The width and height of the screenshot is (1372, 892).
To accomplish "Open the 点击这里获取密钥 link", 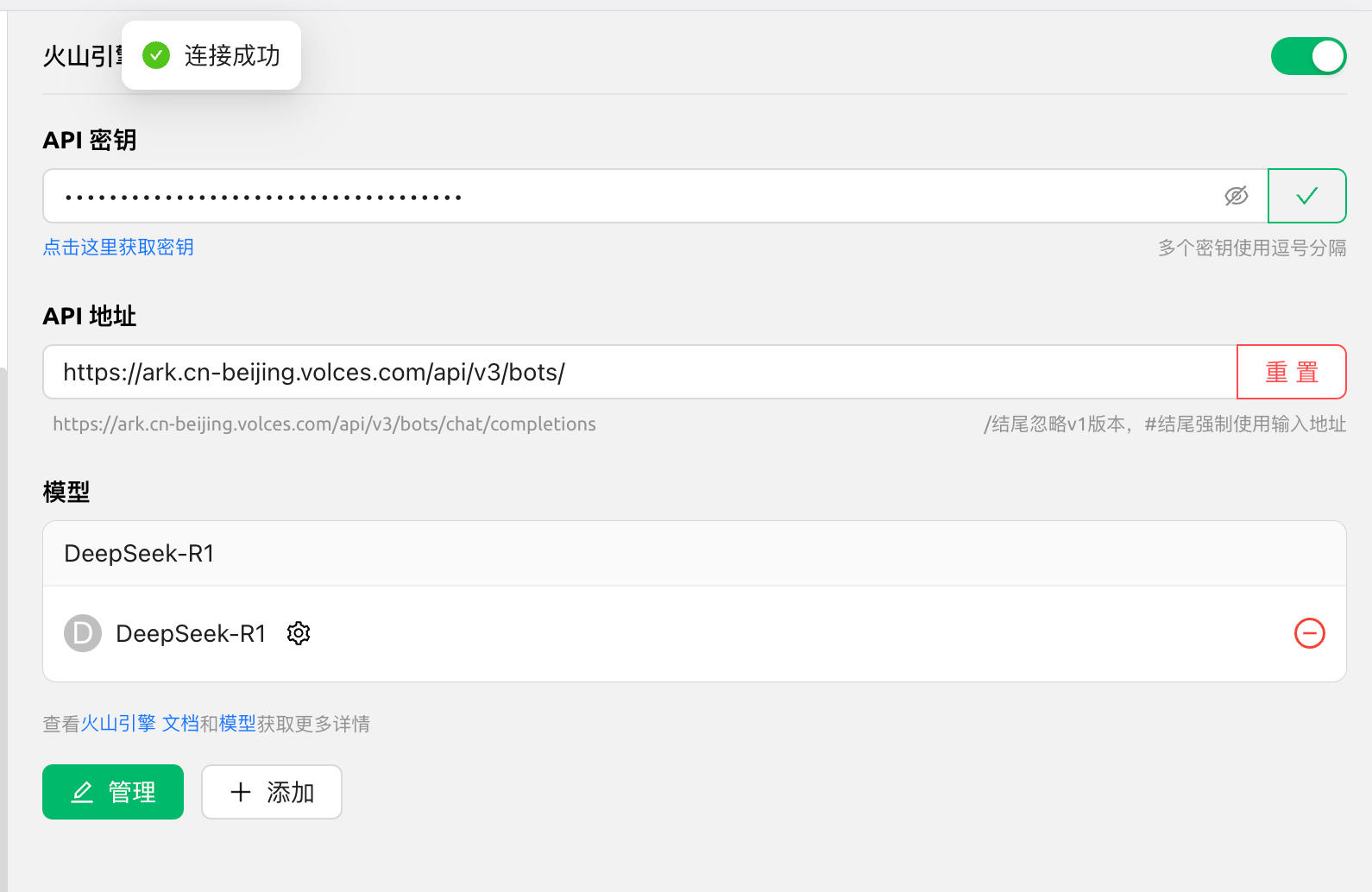I will pos(118,248).
